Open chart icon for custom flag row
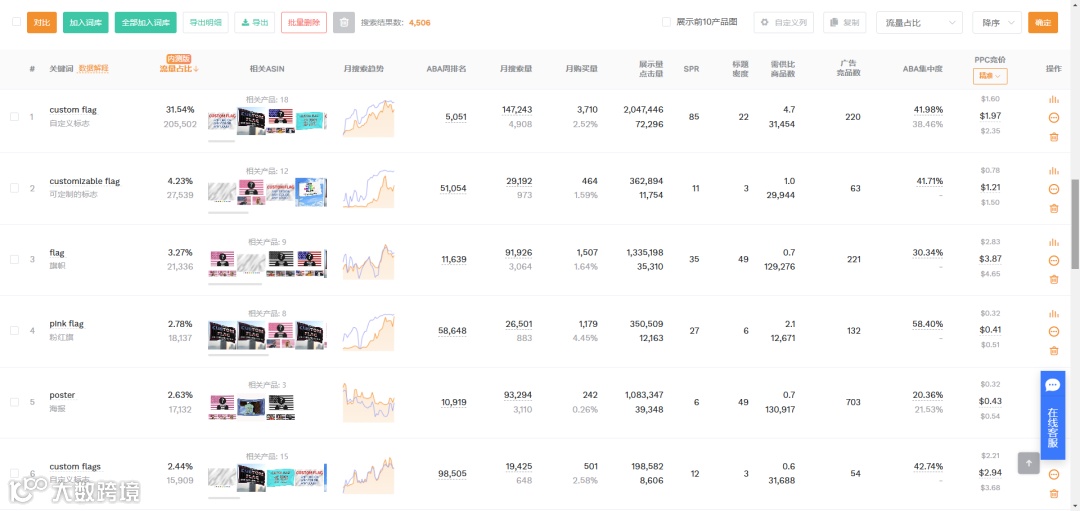1080x511 pixels. 1053,99
